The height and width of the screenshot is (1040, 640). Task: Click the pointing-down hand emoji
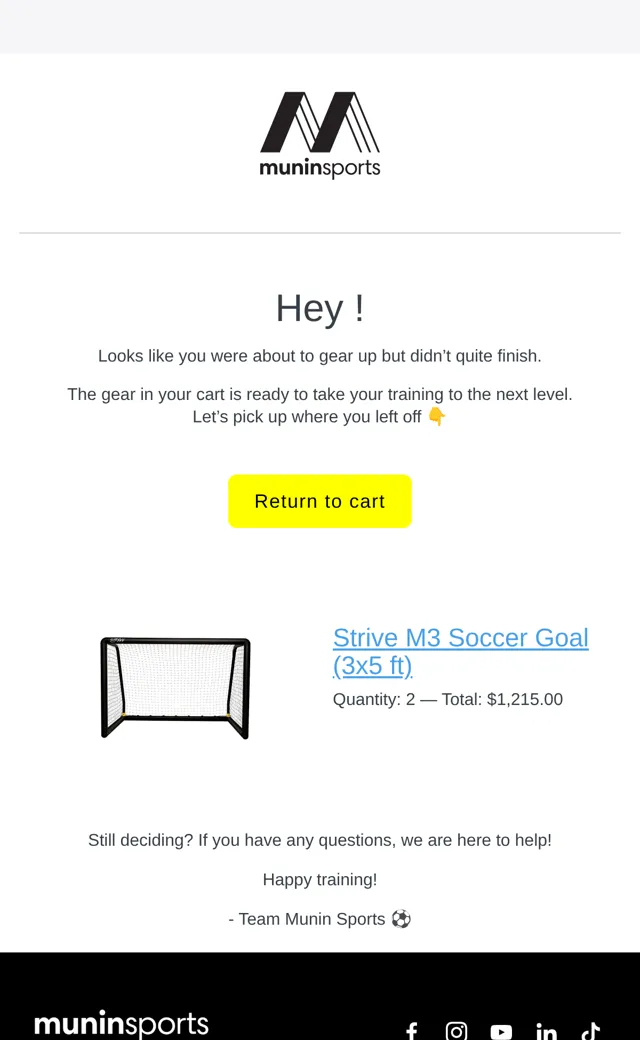coord(436,417)
